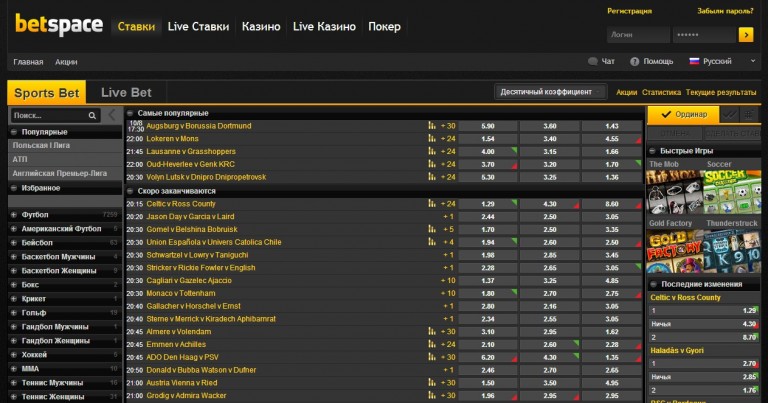Image resolution: width=768 pixels, height=403 pixels.
Task: Open the Покер menu item
Action: point(384,26)
